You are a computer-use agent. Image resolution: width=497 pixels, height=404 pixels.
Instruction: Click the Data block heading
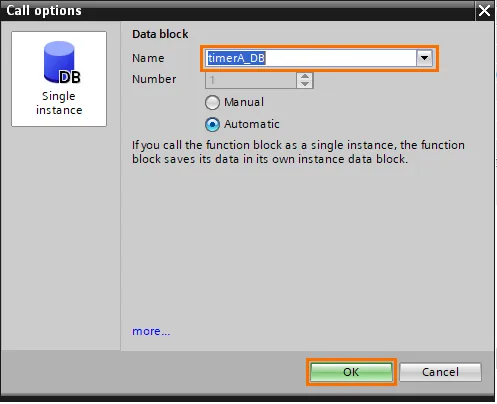[160, 34]
